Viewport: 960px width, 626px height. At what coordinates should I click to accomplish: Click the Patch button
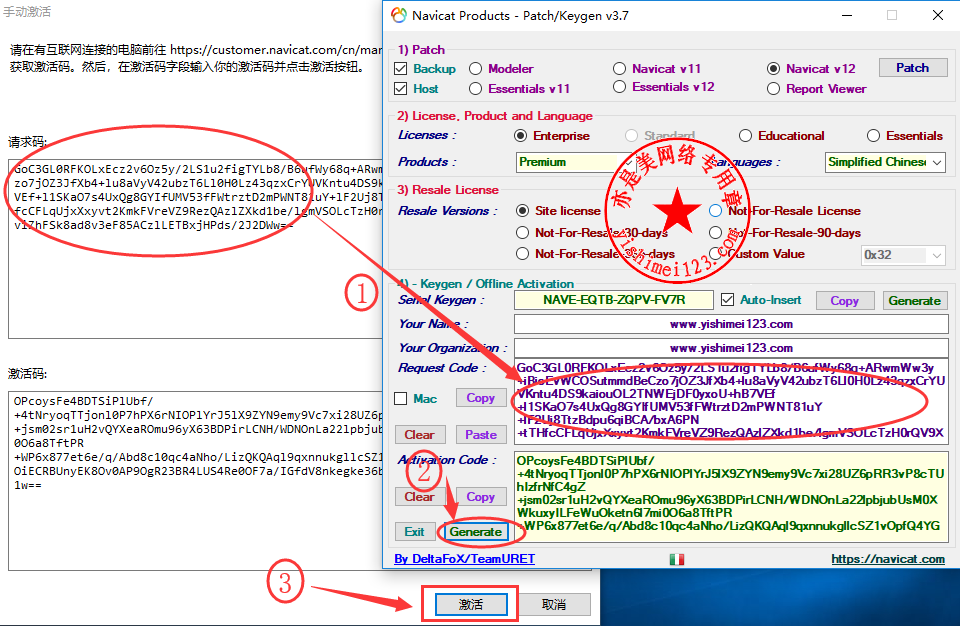[x=912, y=68]
